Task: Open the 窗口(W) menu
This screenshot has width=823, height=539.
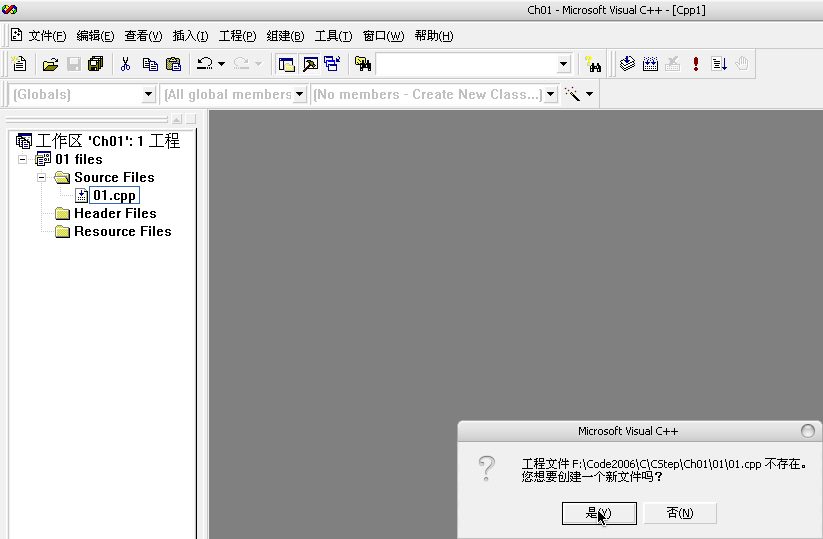Action: click(x=383, y=36)
